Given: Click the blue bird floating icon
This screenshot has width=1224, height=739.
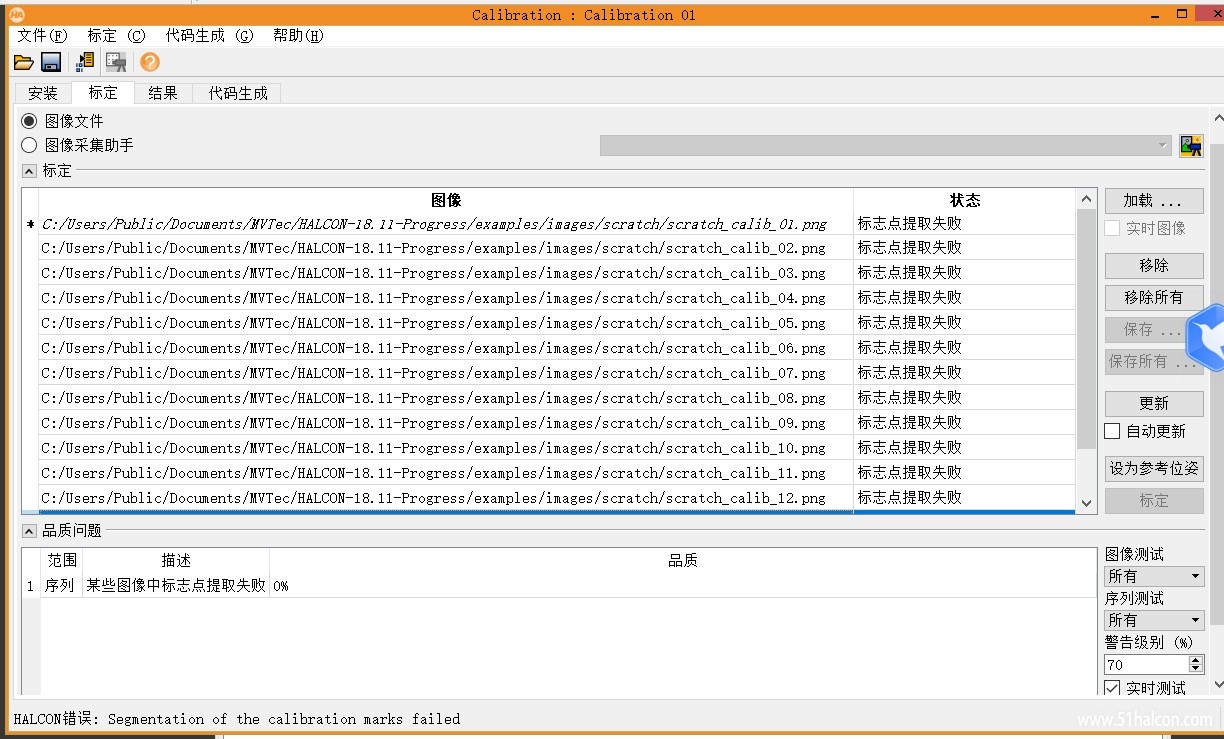Looking at the screenshot, I should tap(1206, 338).
